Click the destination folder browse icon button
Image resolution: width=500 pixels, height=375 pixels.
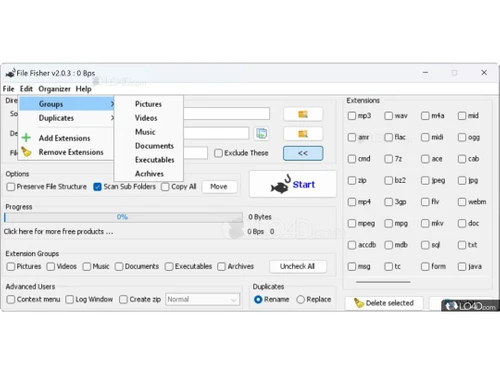click(x=303, y=134)
